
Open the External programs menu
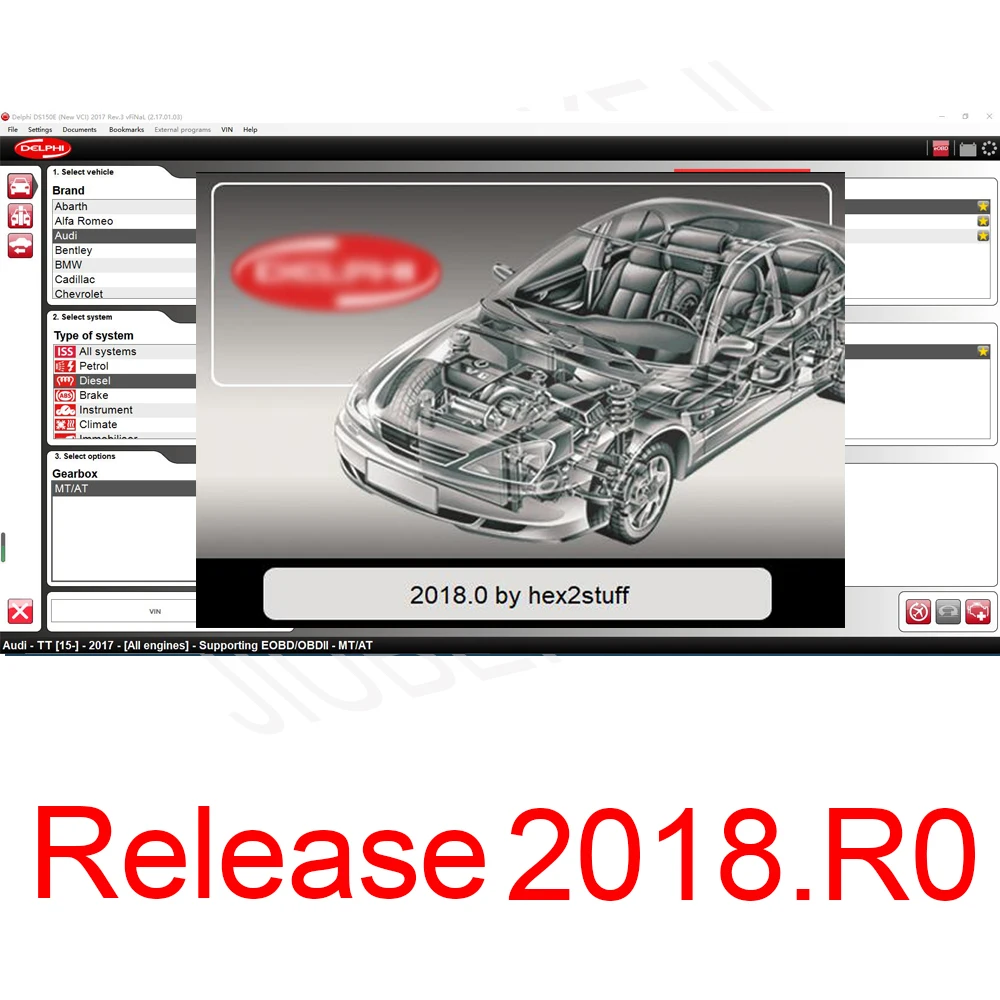182,129
